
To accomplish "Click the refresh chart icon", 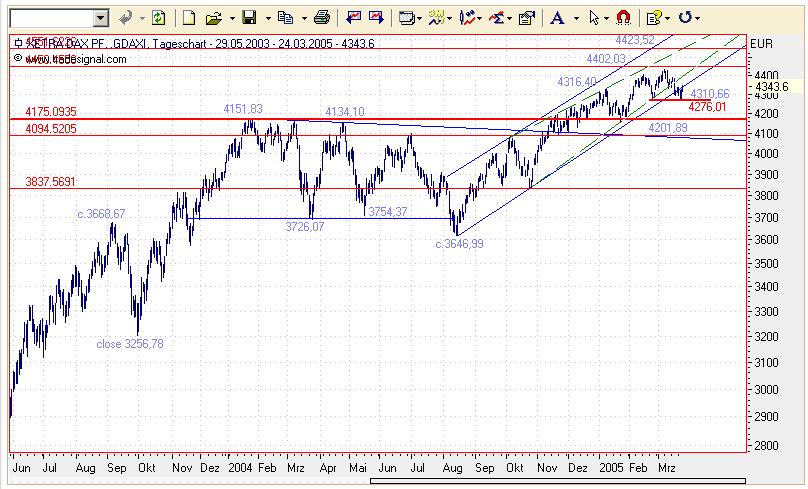I will (x=159, y=19).
